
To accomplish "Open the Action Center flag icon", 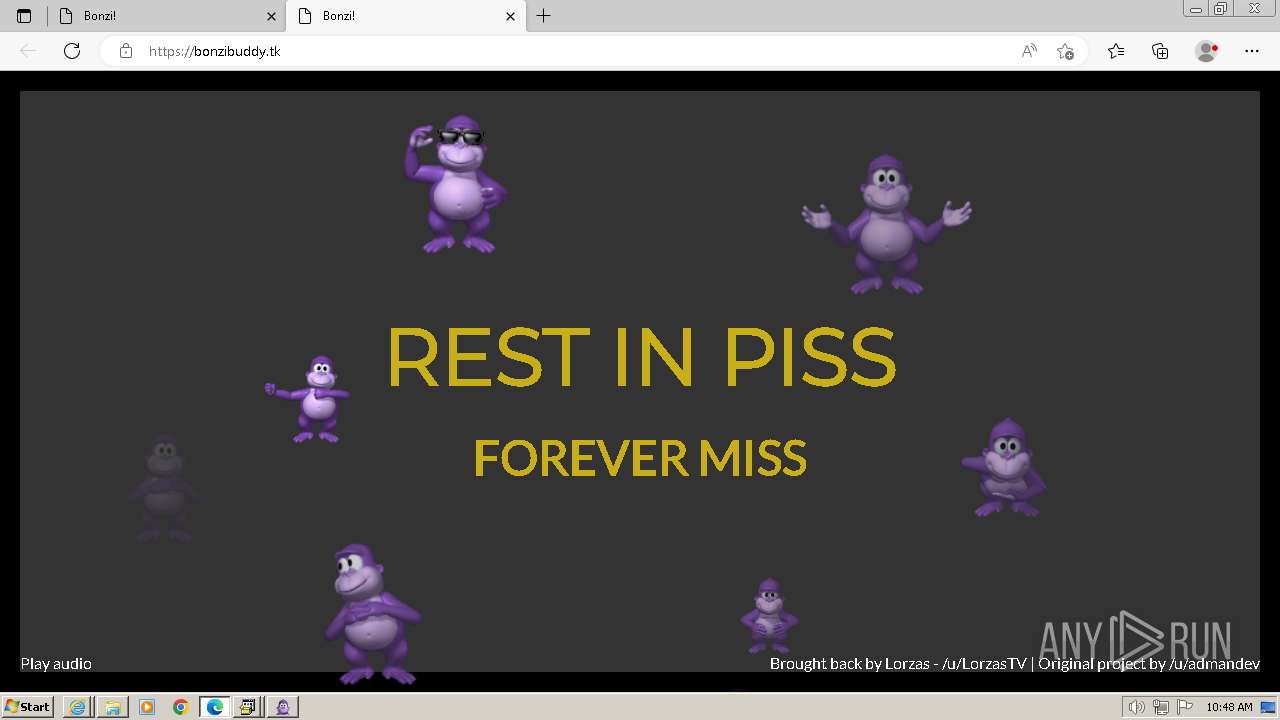I will (1185, 707).
